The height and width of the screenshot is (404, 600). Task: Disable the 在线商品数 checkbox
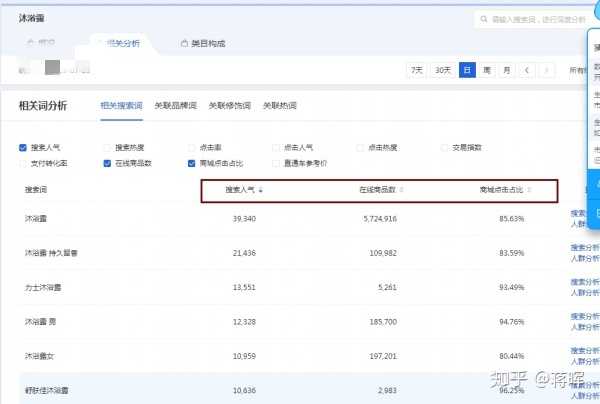(x=107, y=162)
